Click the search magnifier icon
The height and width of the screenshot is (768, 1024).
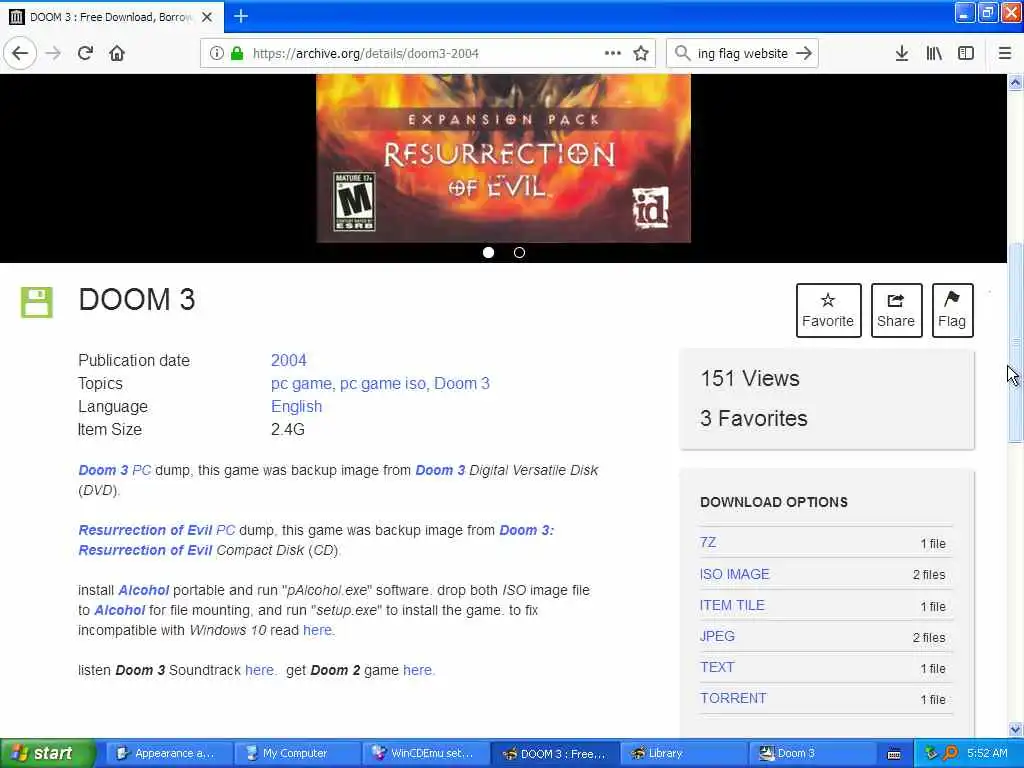682,54
